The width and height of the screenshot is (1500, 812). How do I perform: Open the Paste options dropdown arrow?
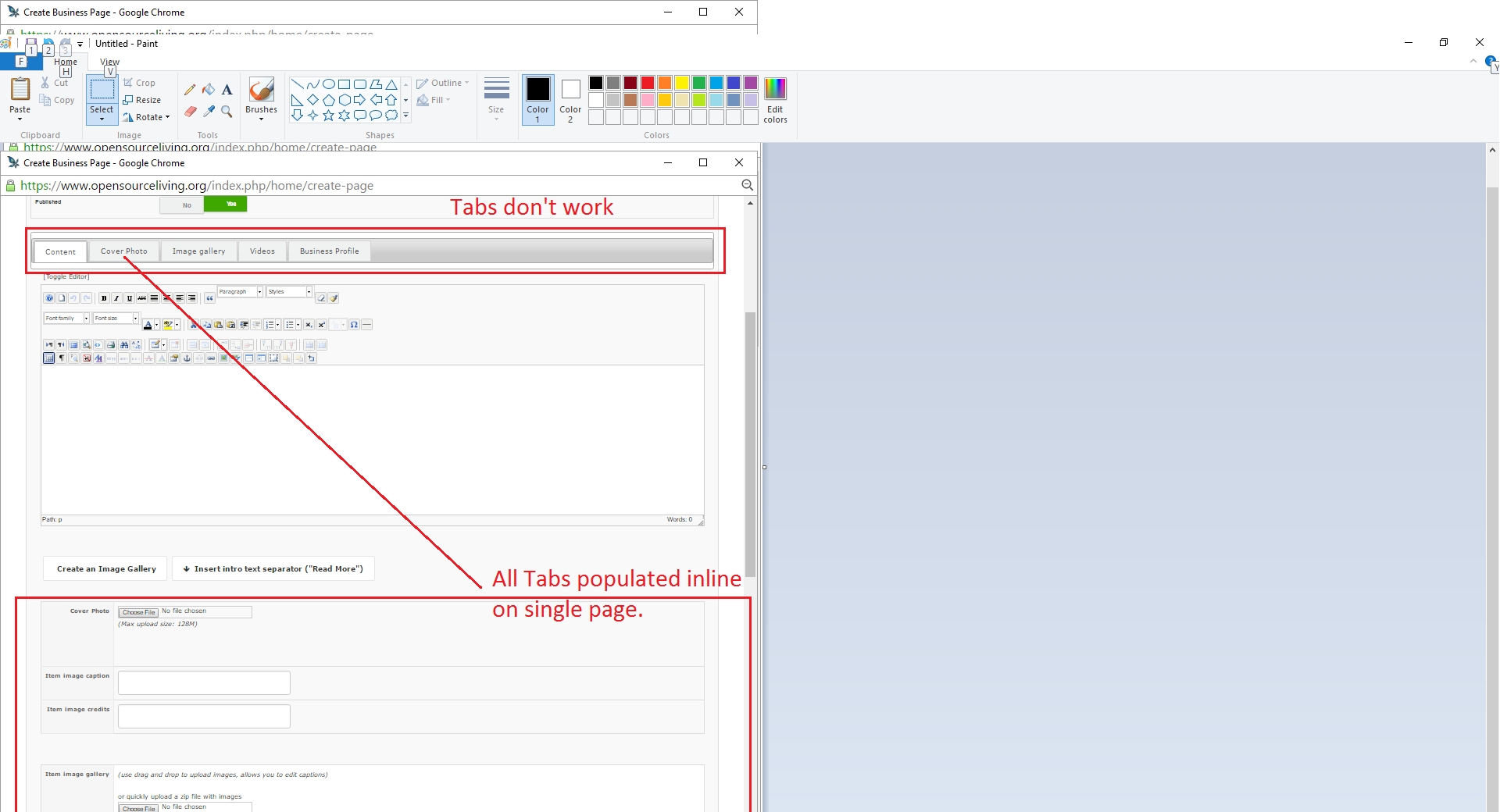[20, 119]
